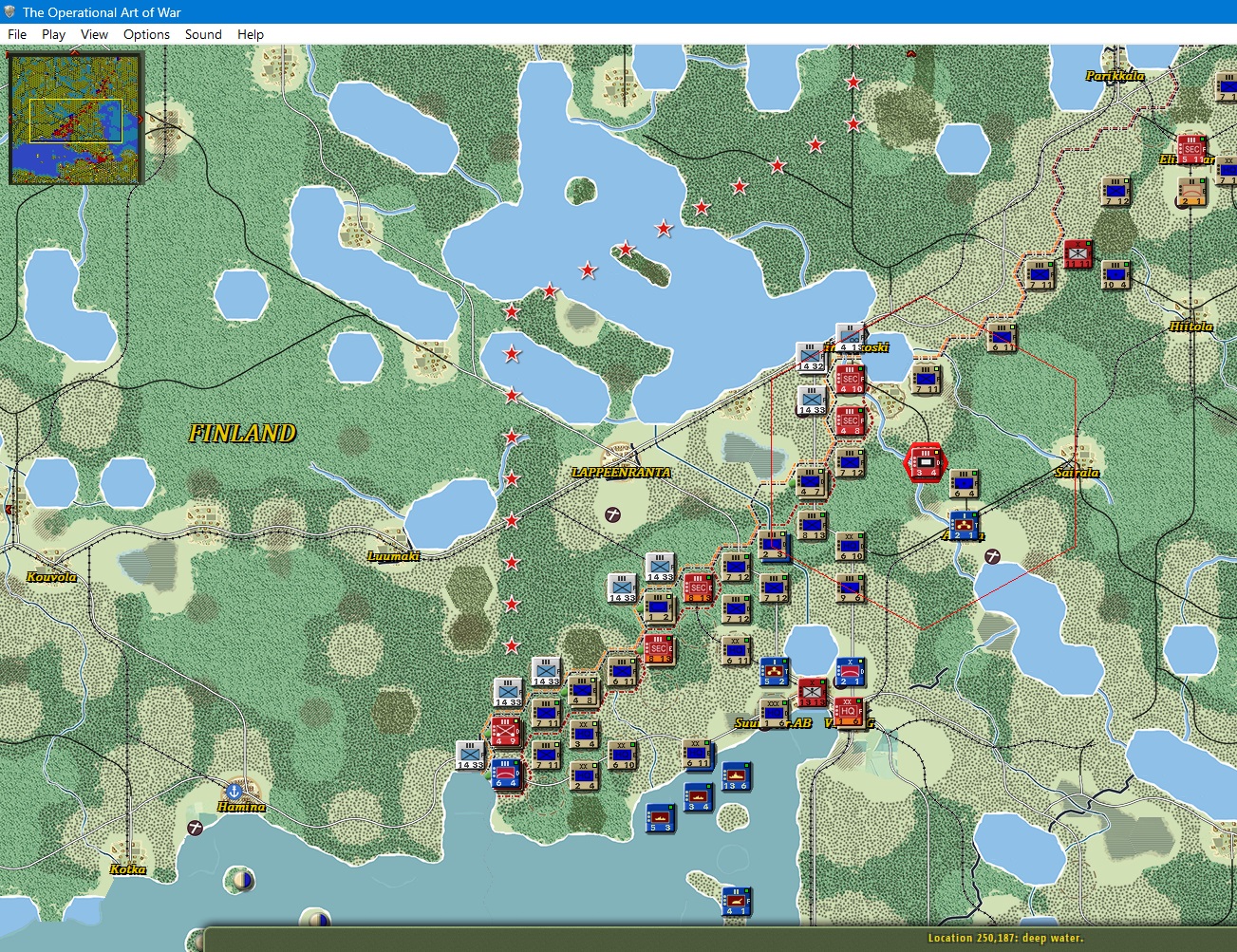
Task: Click the Parikkala town label
Action: pos(1115,76)
